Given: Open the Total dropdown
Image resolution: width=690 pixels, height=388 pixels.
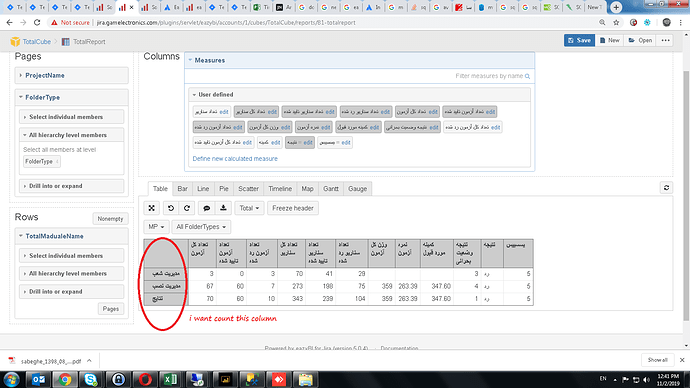Looking at the screenshot, I should [249, 208].
